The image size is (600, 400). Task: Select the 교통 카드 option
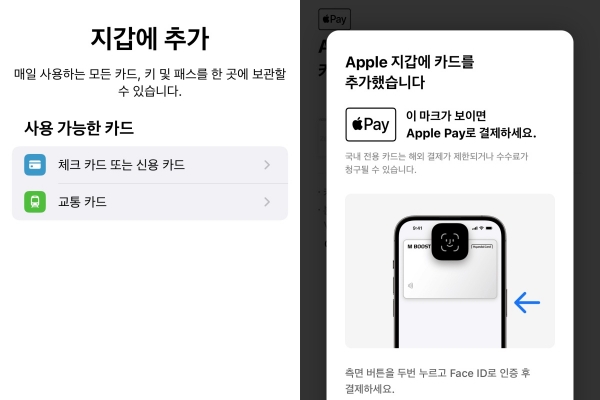point(150,202)
